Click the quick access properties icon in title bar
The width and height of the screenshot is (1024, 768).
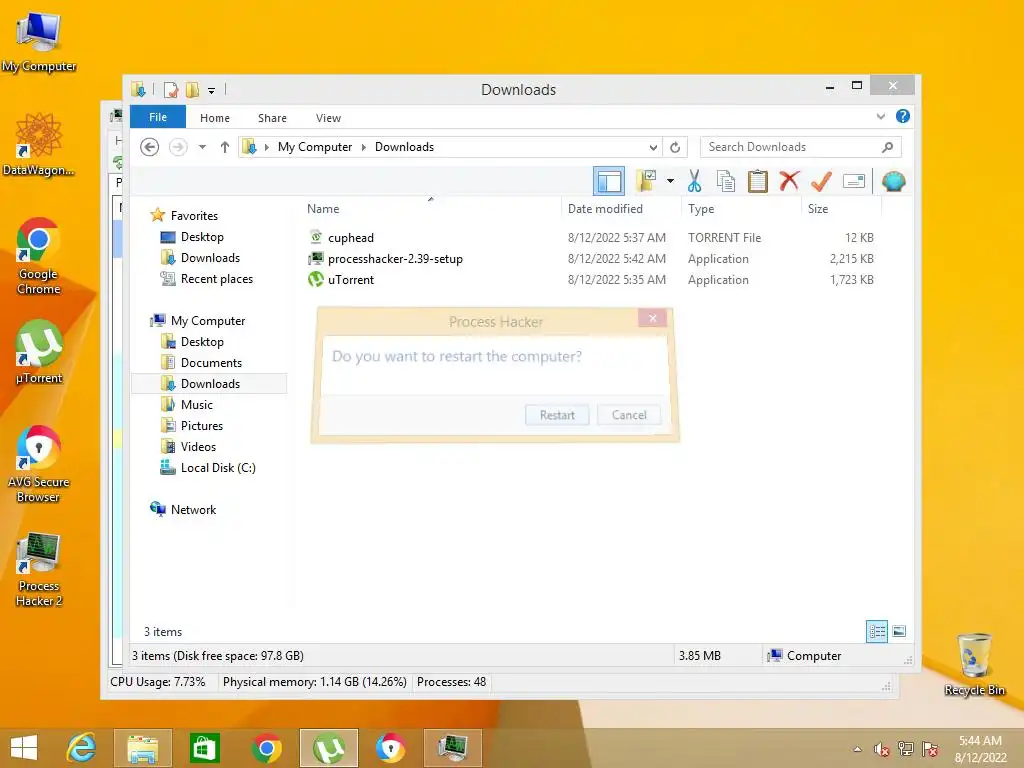(x=171, y=89)
